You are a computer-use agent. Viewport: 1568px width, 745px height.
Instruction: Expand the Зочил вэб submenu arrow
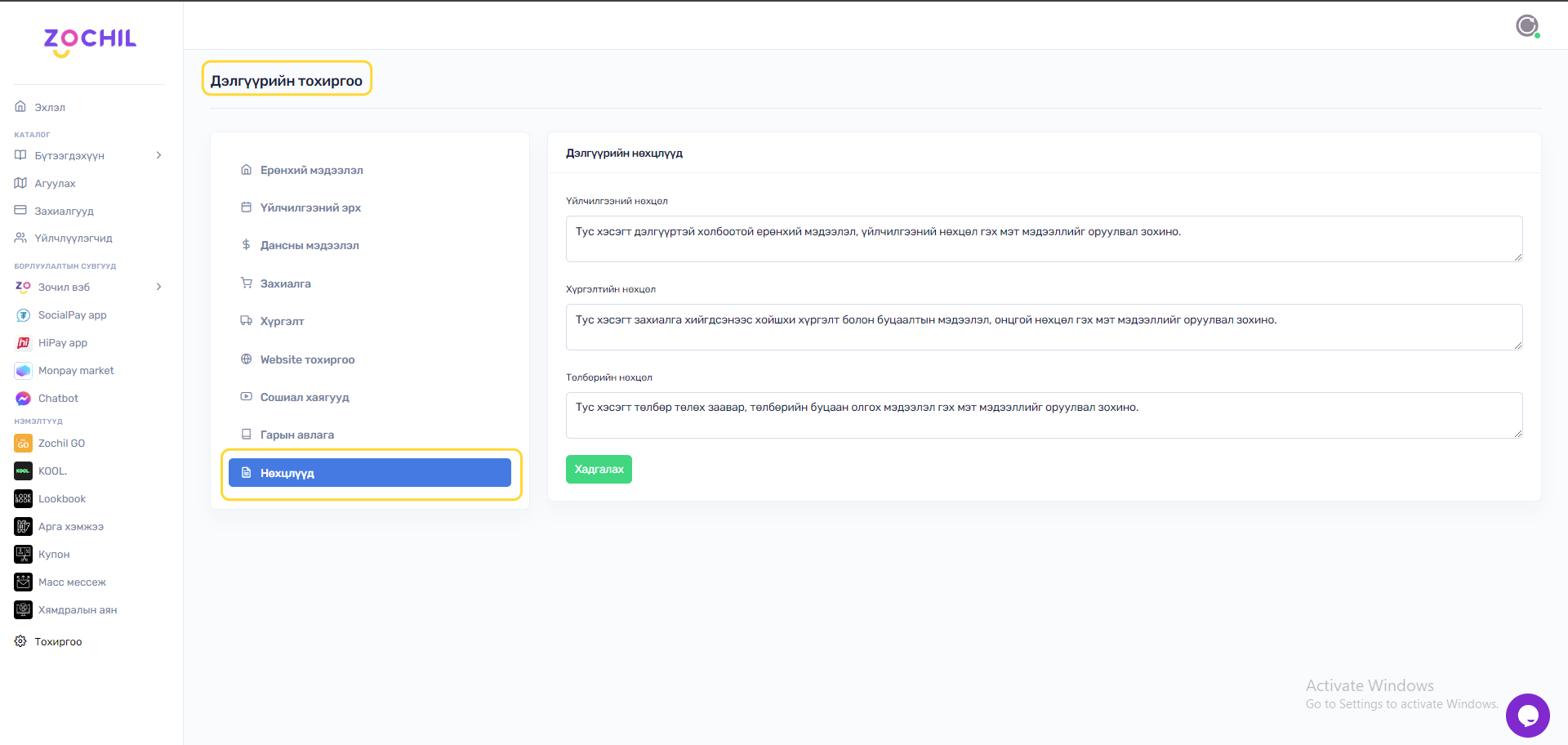pos(158,287)
